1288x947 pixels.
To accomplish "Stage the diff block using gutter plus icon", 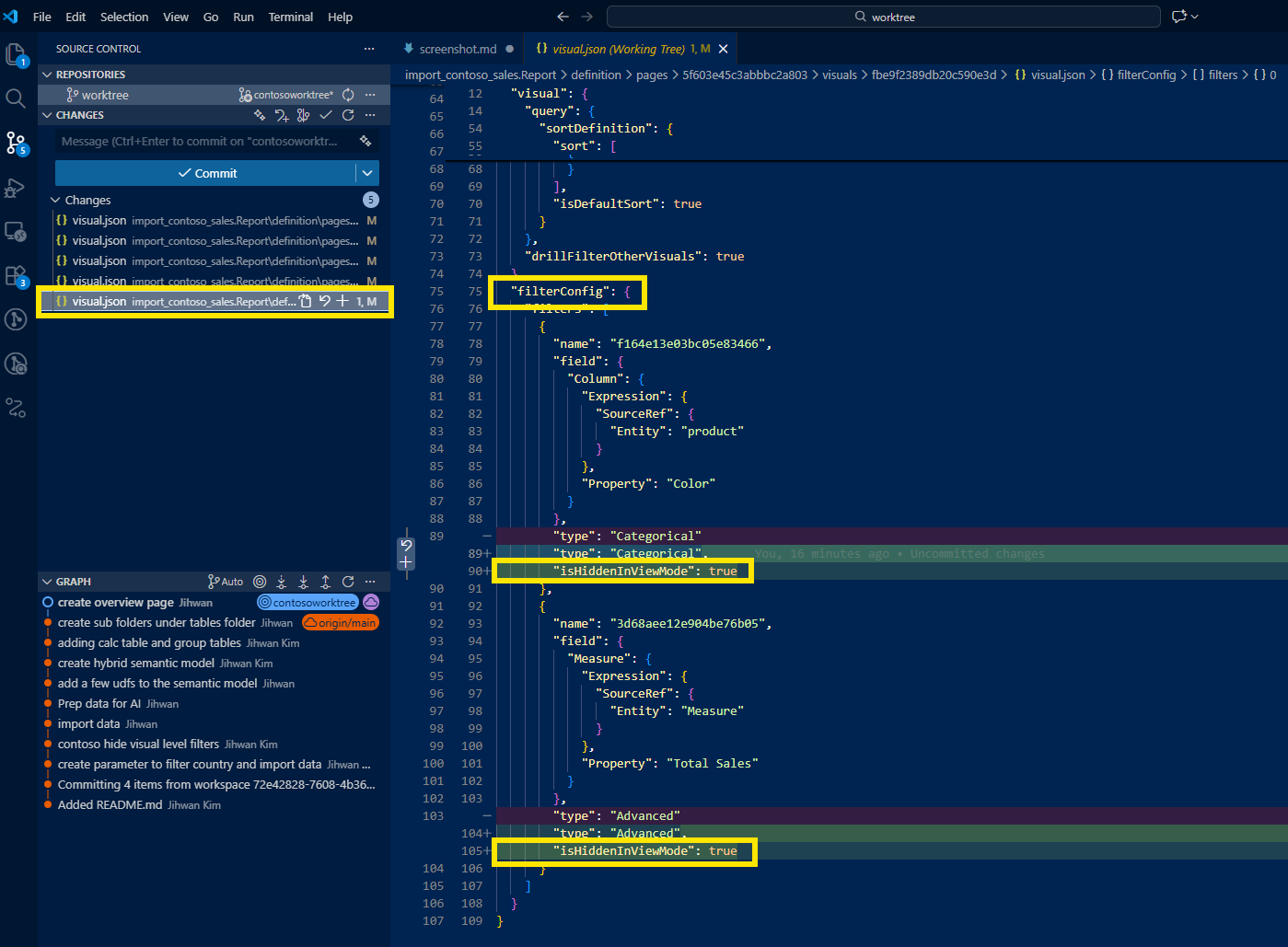I will click(406, 561).
